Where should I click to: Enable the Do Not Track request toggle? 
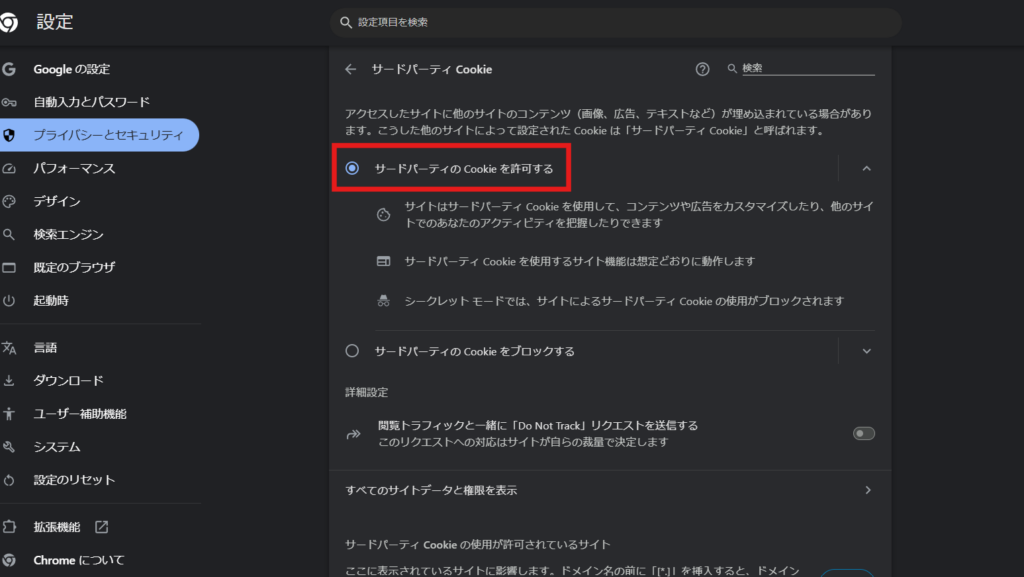click(x=863, y=434)
